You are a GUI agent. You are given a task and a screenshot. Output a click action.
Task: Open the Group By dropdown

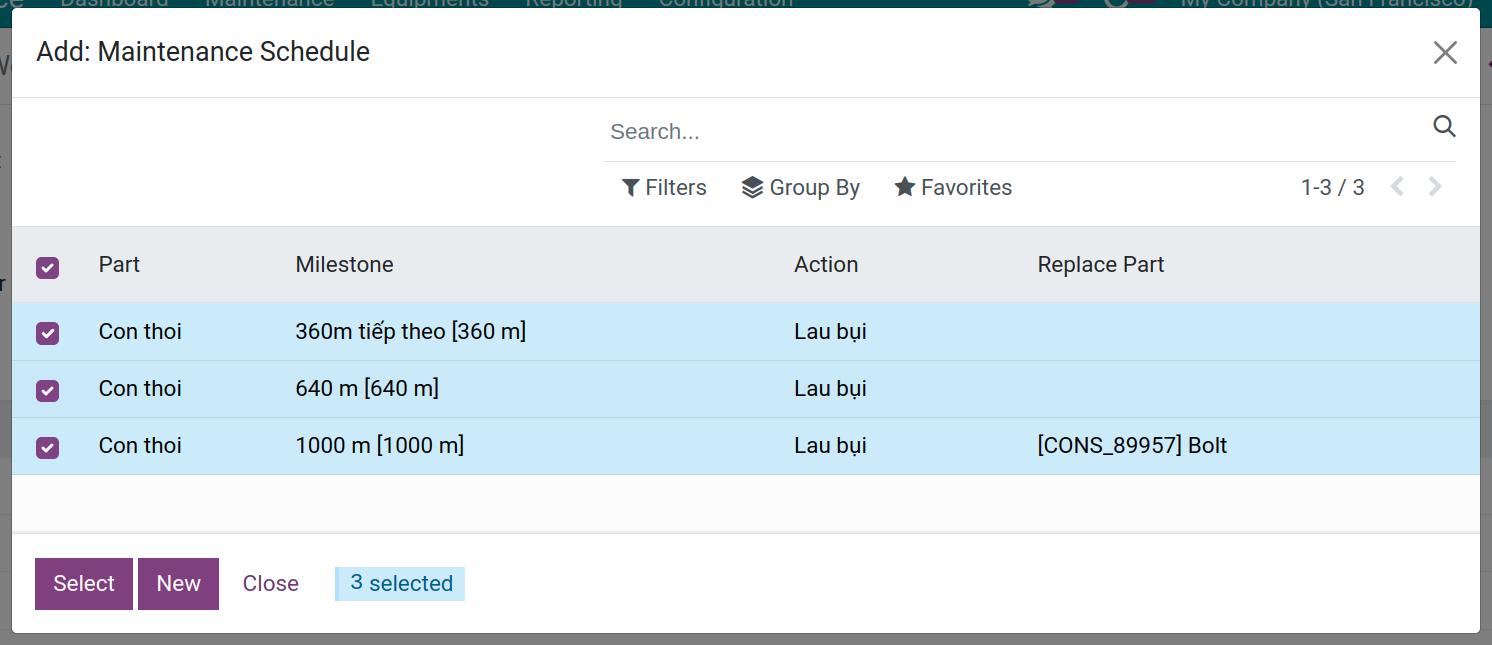(x=801, y=188)
